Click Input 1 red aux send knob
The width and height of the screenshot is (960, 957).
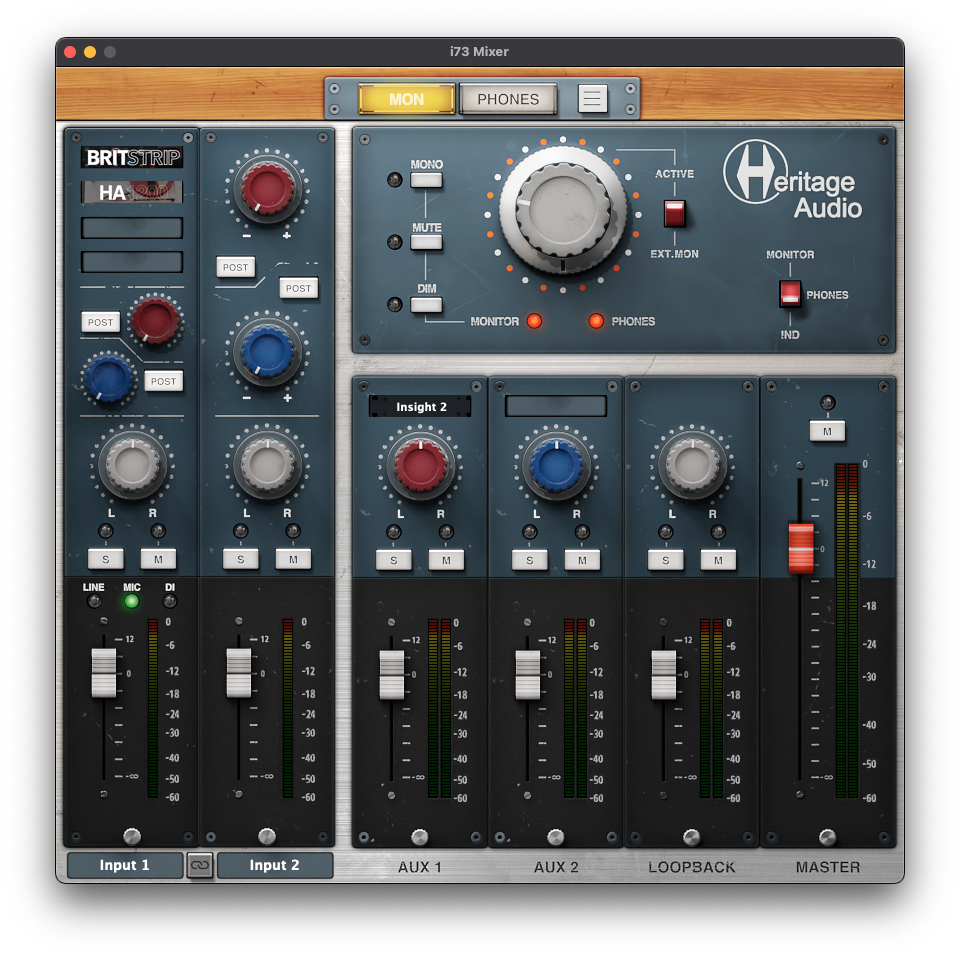tap(156, 320)
